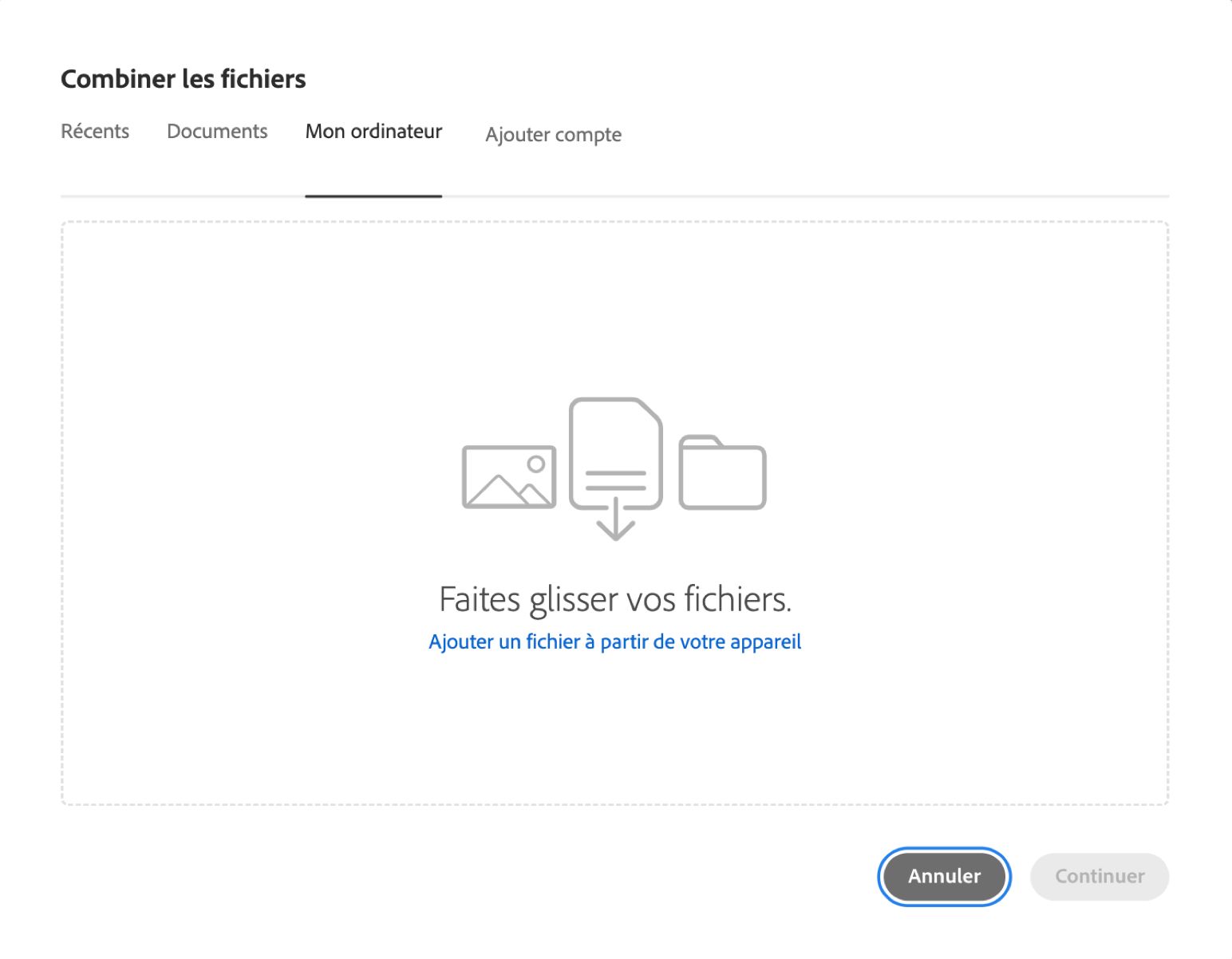The height and width of the screenshot is (959, 1232).
Task: Cancel with the Annuler button
Action: [x=945, y=876]
